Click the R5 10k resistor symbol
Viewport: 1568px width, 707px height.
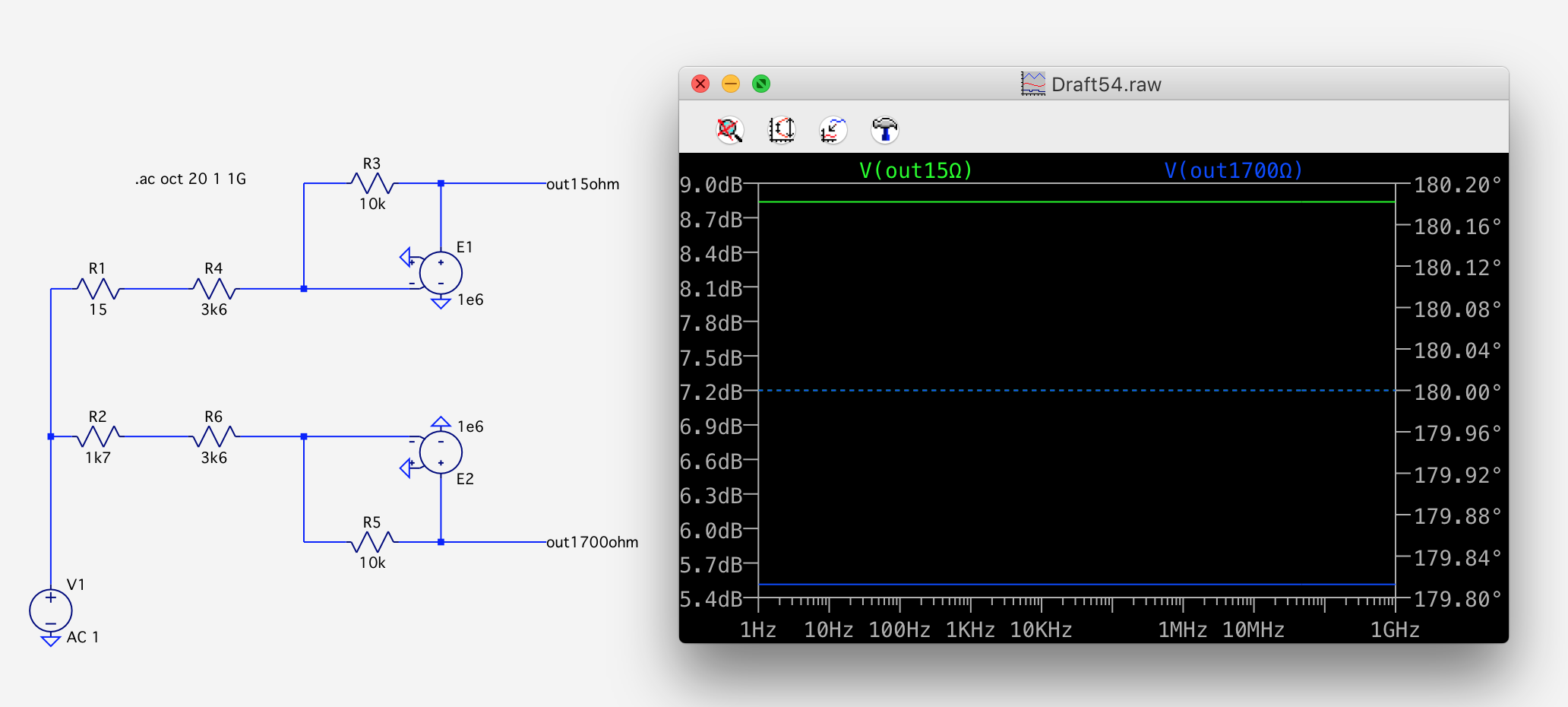click(371, 542)
